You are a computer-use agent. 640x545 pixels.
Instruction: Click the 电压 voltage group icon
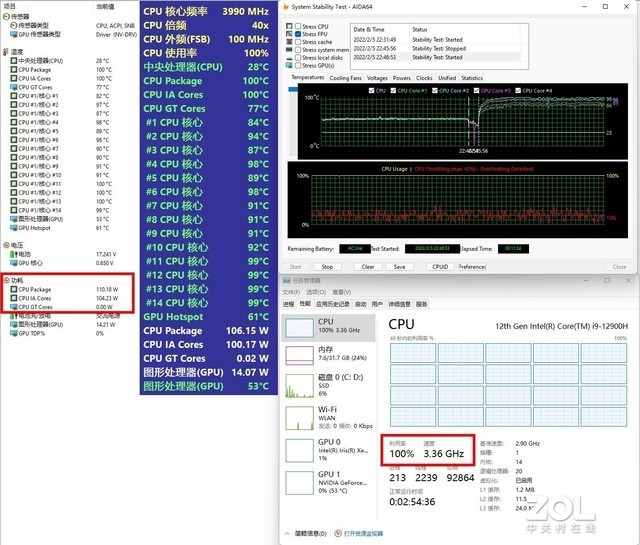(6, 245)
